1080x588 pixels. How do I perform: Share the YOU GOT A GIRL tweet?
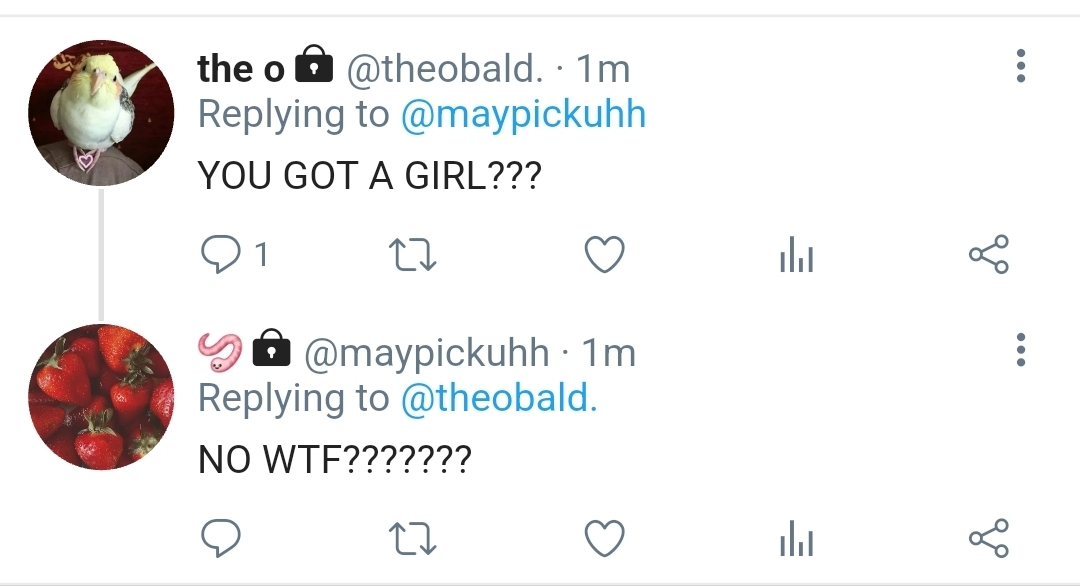click(989, 255)
